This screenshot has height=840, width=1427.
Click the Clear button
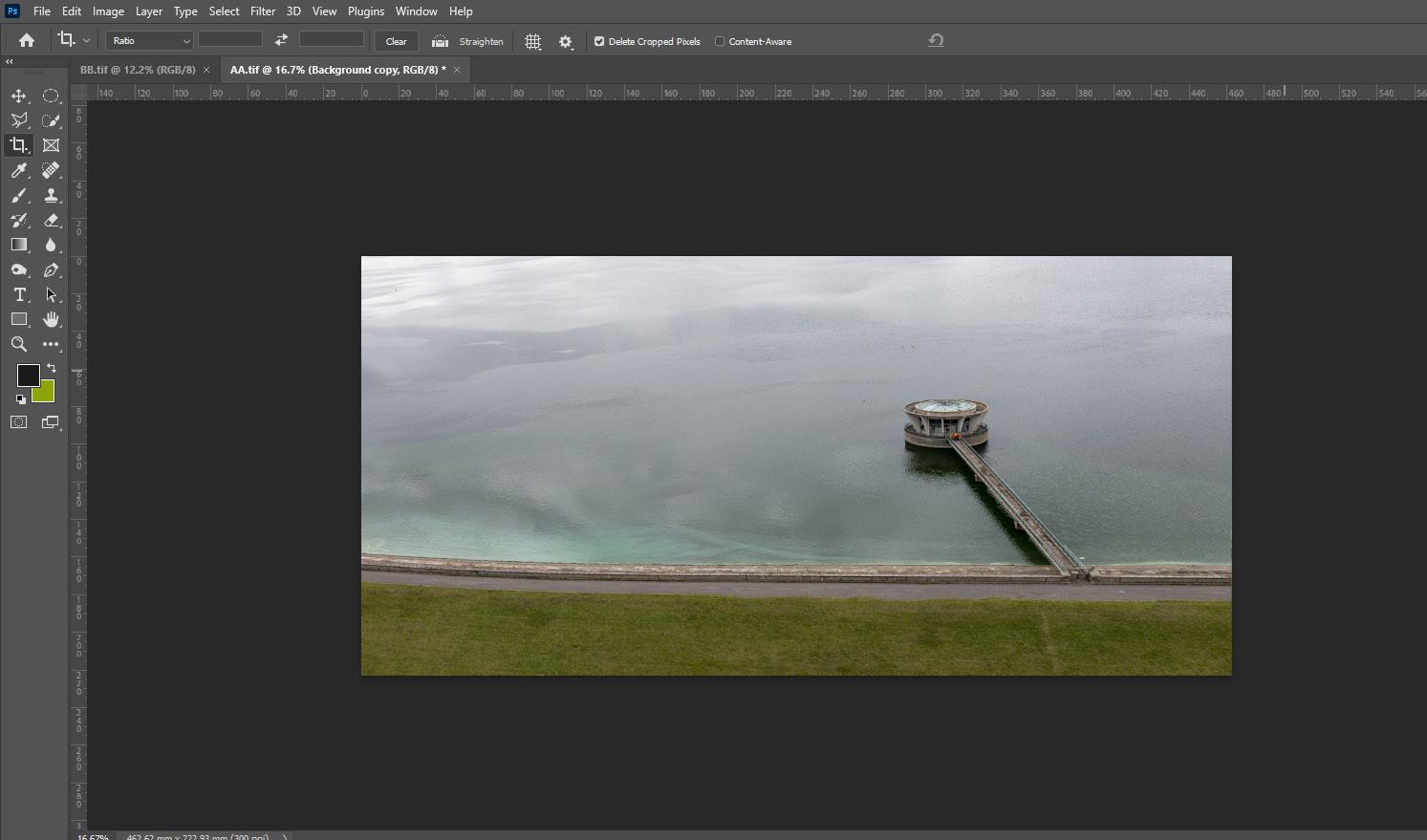pos(396,41)
